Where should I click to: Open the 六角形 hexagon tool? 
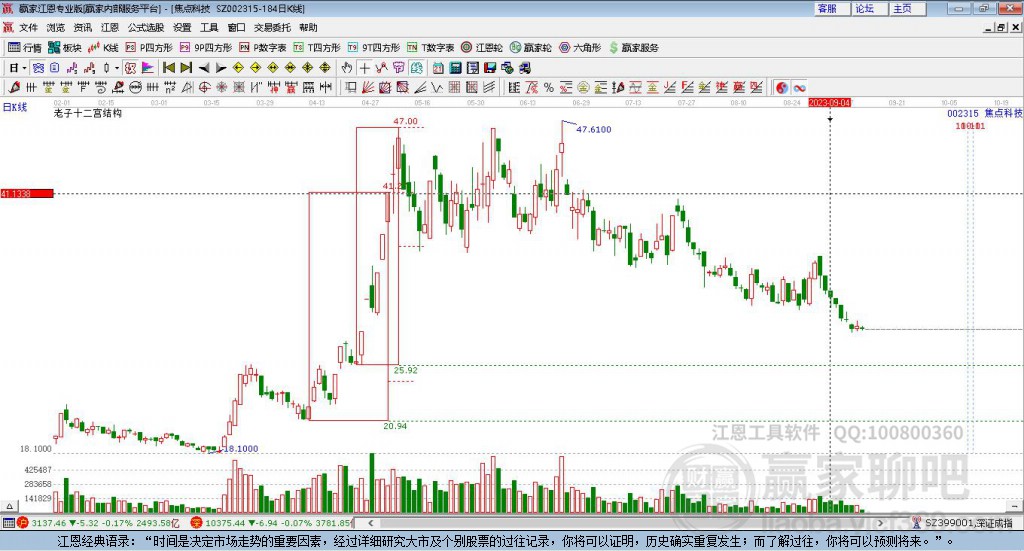(x=580, y=48)
